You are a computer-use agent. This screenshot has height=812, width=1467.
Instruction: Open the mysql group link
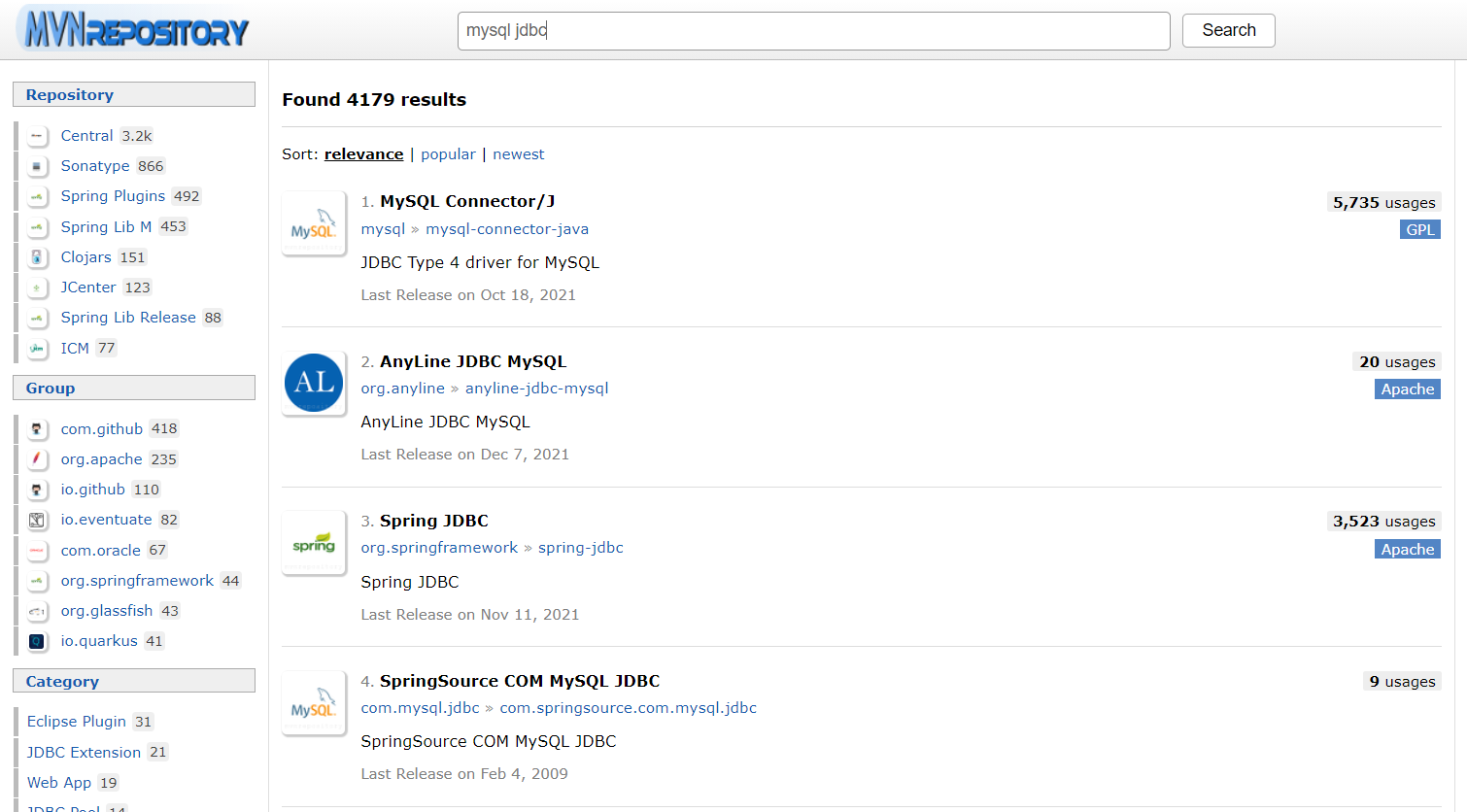coord(383,229)
